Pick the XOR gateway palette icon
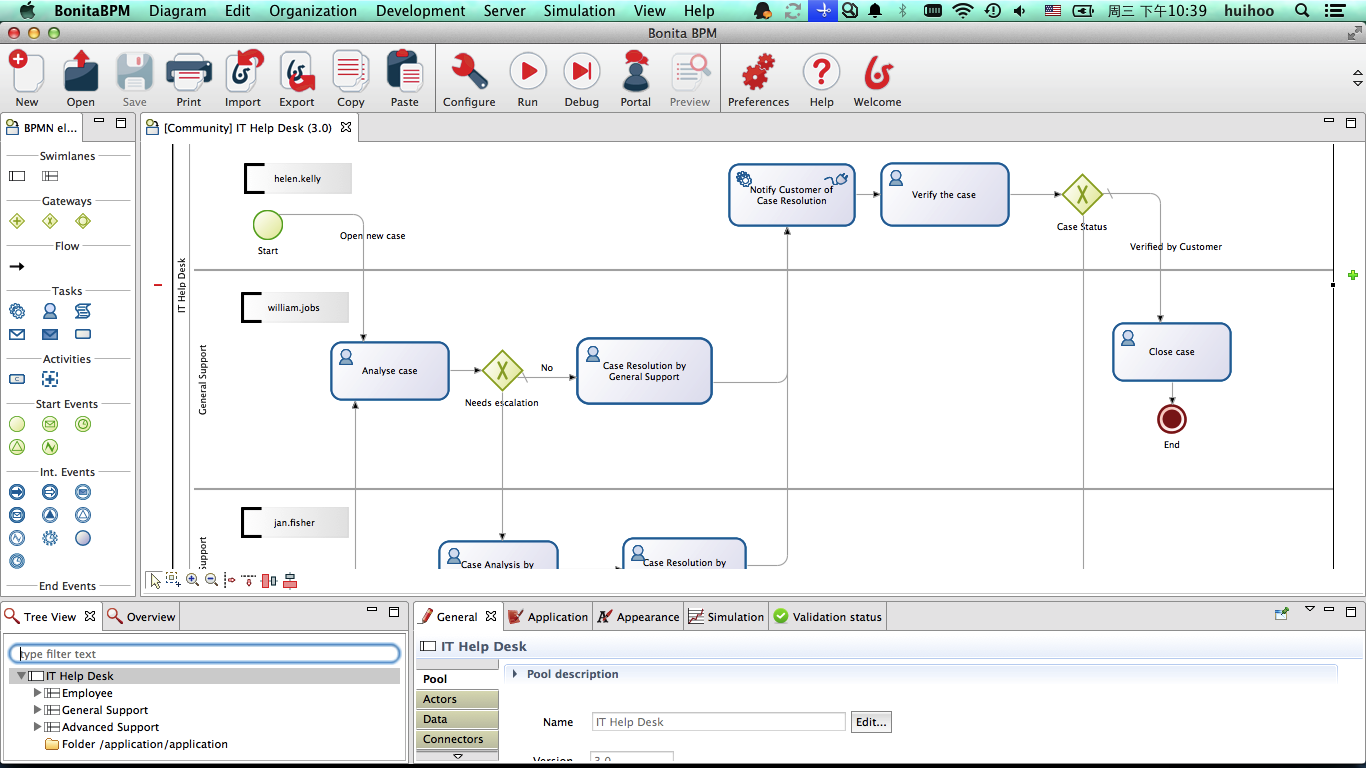Image resolution: width=1366 pixels, height=768 pixels. coord(50,221)
